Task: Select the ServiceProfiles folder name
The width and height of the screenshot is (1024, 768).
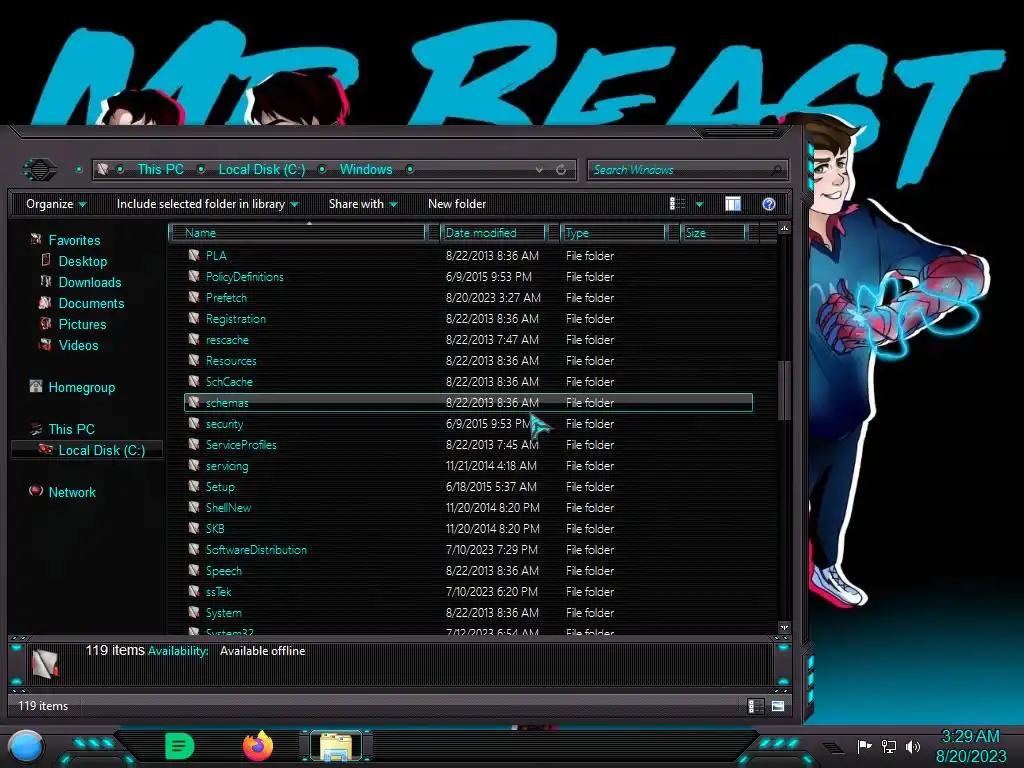Action: (x=241, y=445)
